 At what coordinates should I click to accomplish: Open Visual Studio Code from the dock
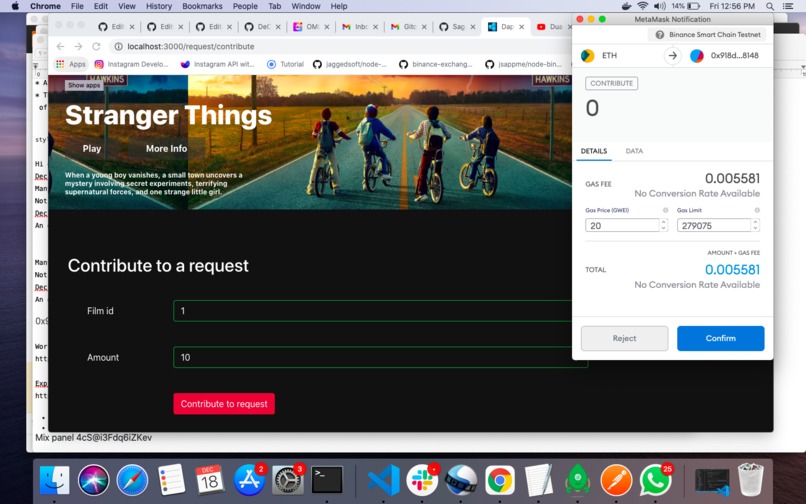coord(383,480)
